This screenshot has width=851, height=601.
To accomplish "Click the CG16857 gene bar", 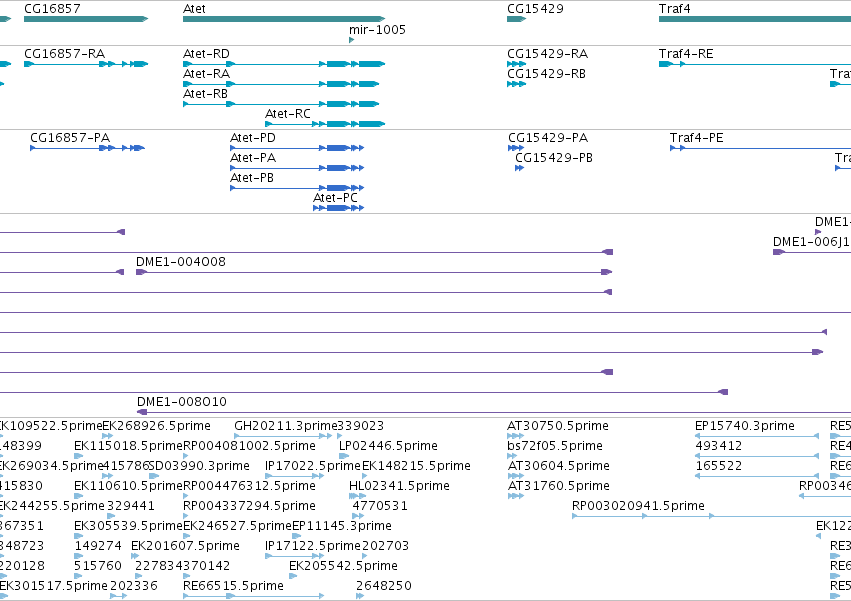I will tap(86, 19).
